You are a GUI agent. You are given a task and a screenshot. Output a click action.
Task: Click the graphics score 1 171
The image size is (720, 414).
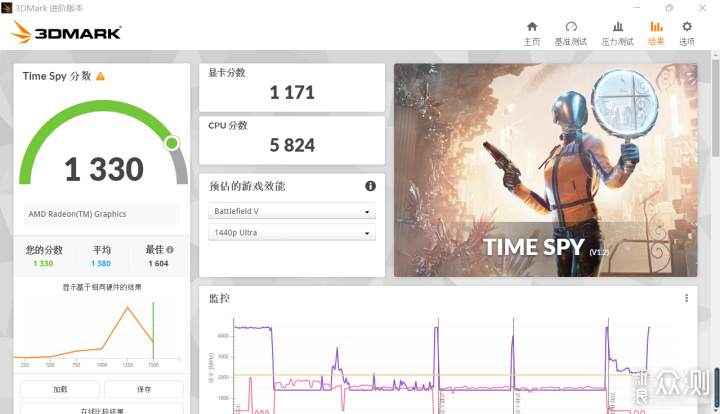click(x=292, y=93)
